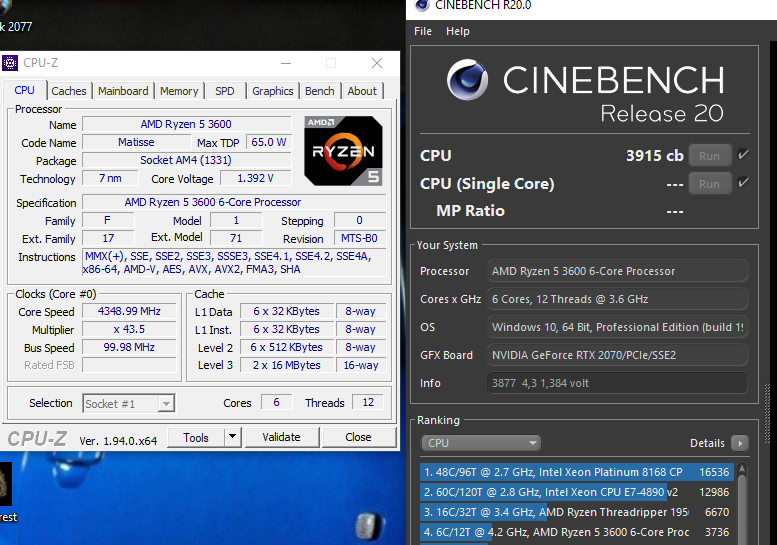
Task: Click the Multiplier value x 43.5
Action: click(x=129, y=329)
